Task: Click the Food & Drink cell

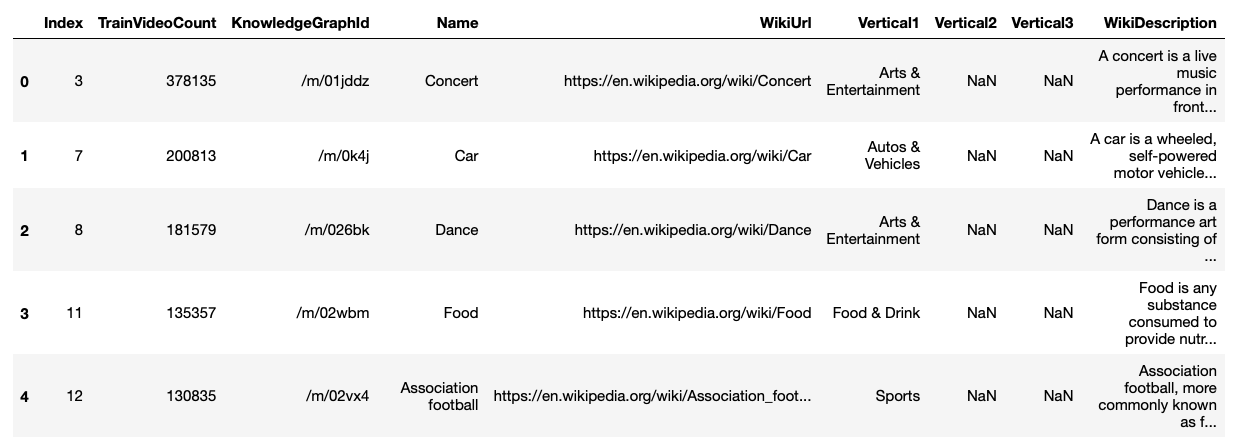Action: (877, 313)
